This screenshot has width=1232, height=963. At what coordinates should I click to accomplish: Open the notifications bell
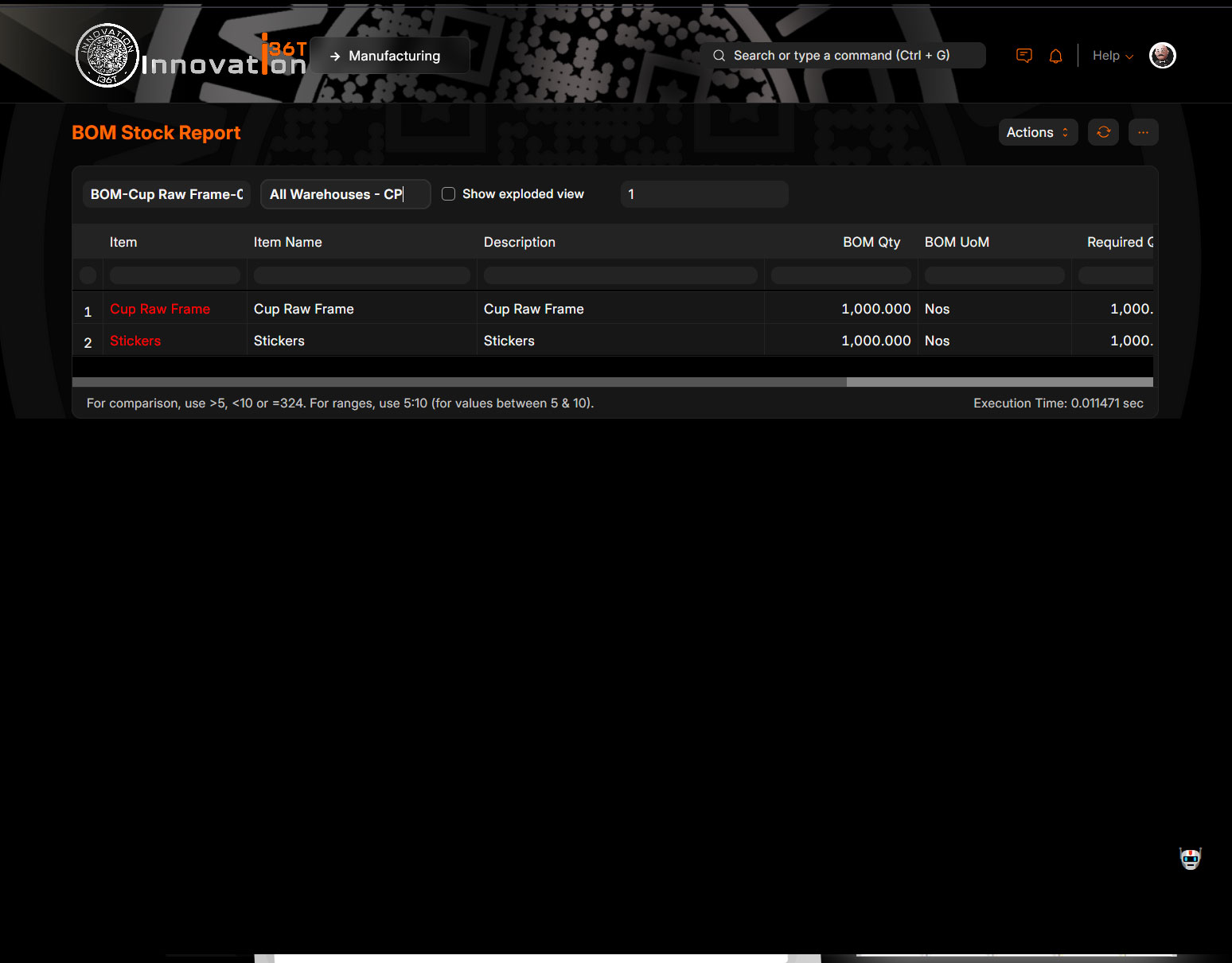[1055, 56]
